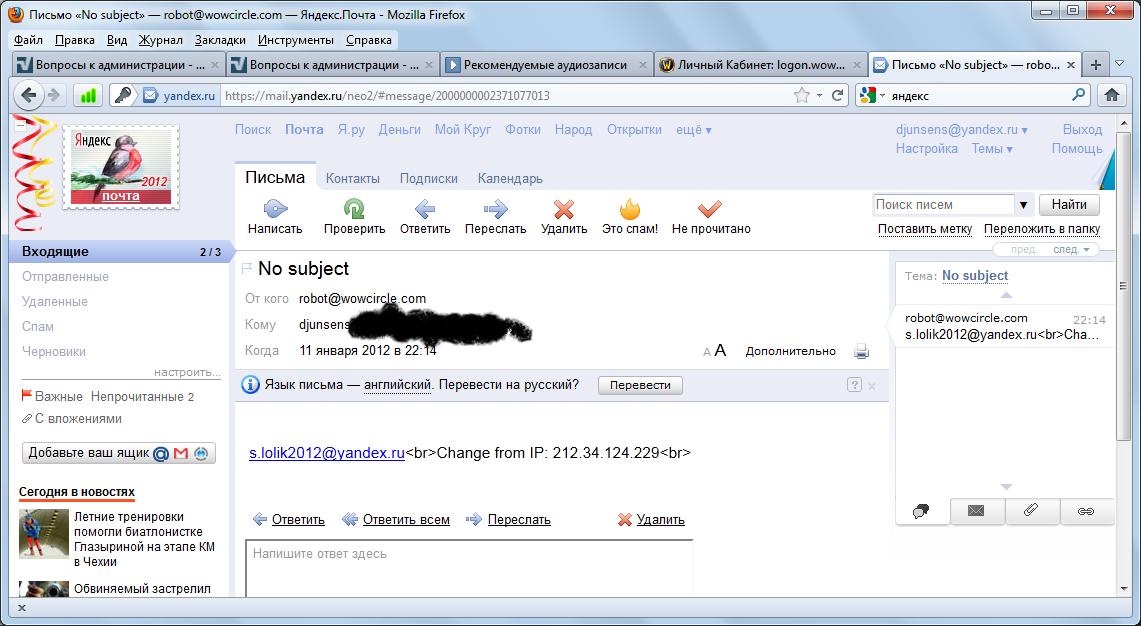
Task: Show envelope filter icon in right panel
Action: 977,511
